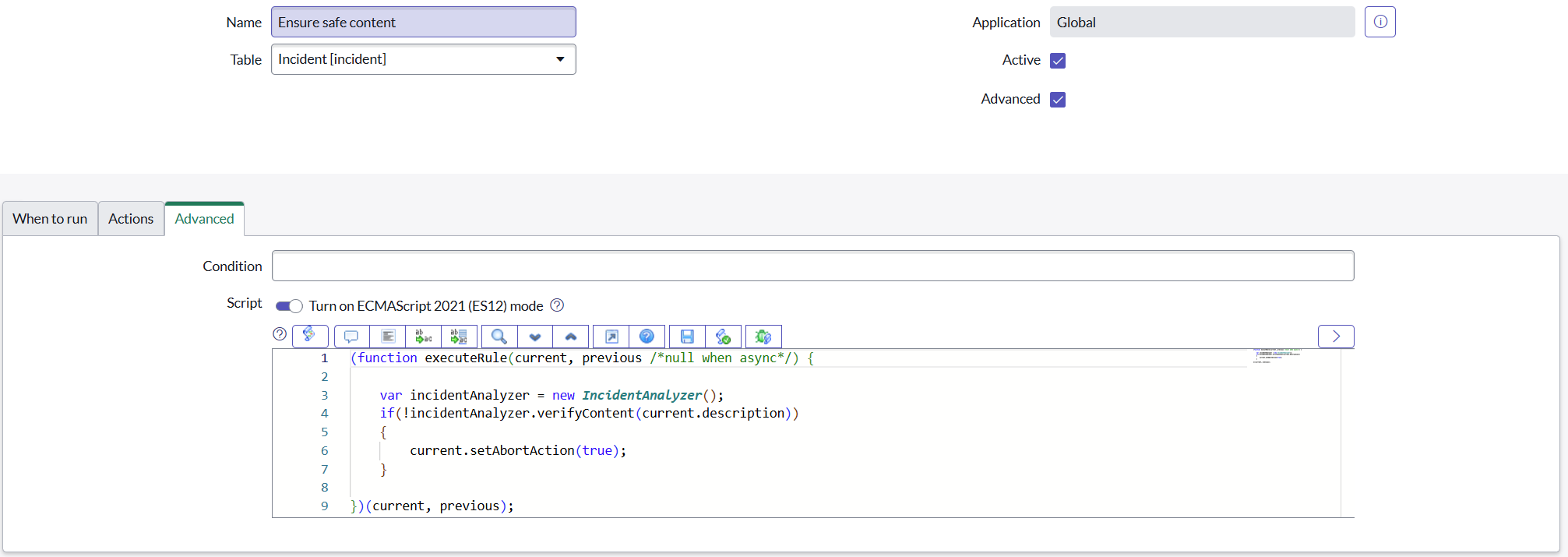Click the format code icon

388,337
